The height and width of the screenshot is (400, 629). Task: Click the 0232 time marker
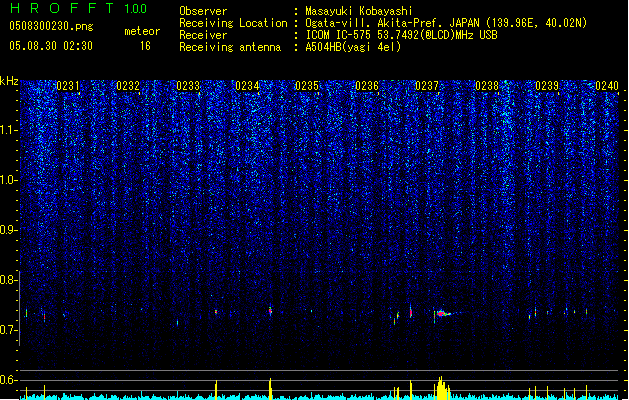pyautogui.click(x=128, y=86)
